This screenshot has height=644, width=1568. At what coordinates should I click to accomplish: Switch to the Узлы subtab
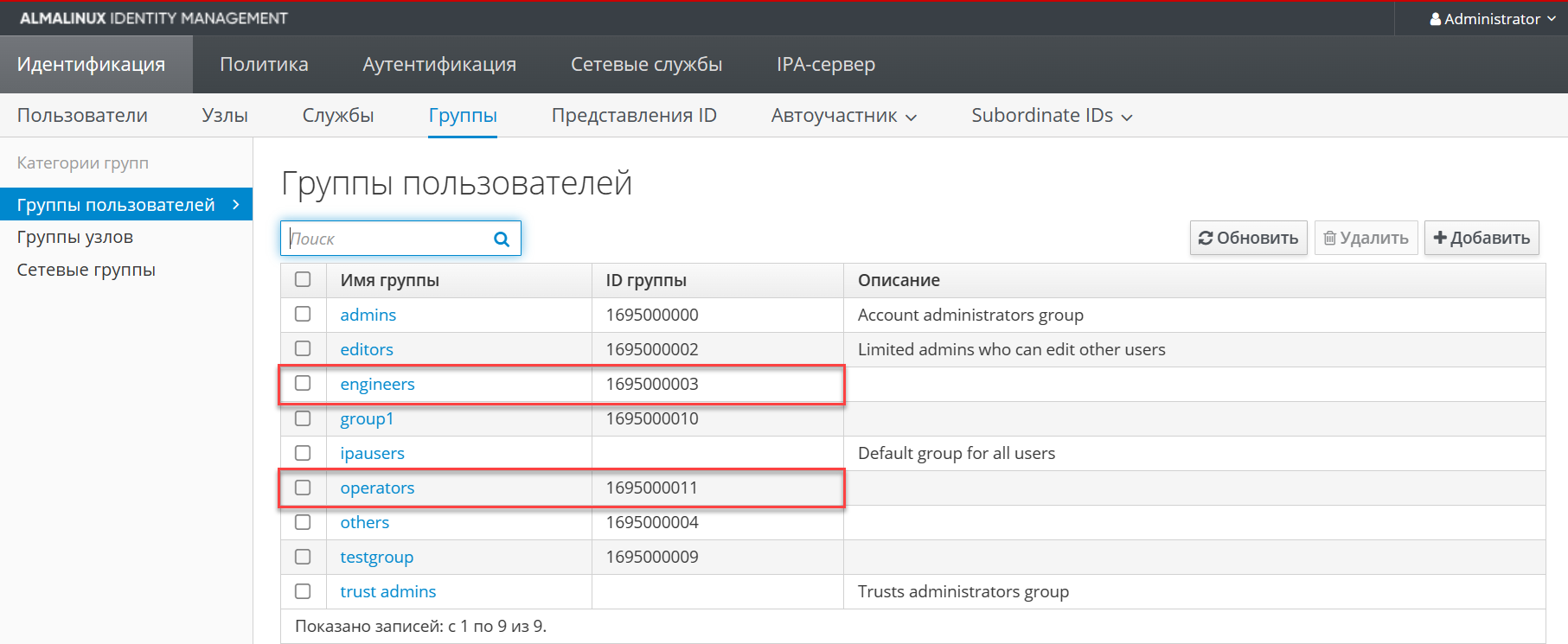coord(225,115)
